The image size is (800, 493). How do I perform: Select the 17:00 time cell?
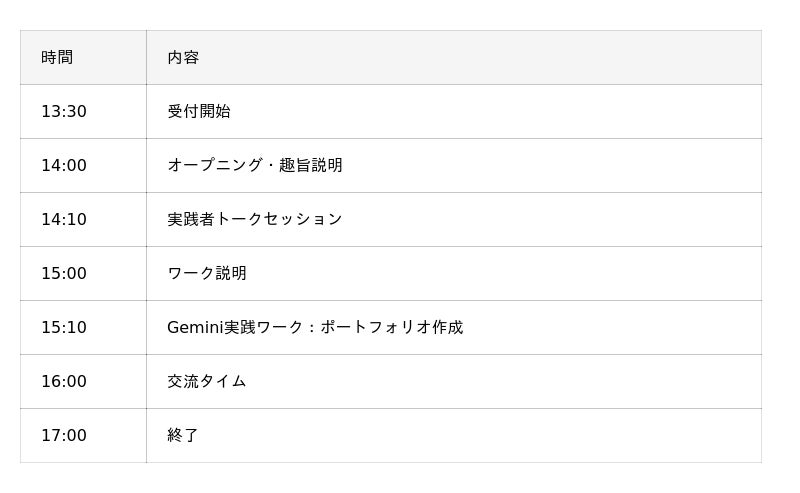[64, 435]
